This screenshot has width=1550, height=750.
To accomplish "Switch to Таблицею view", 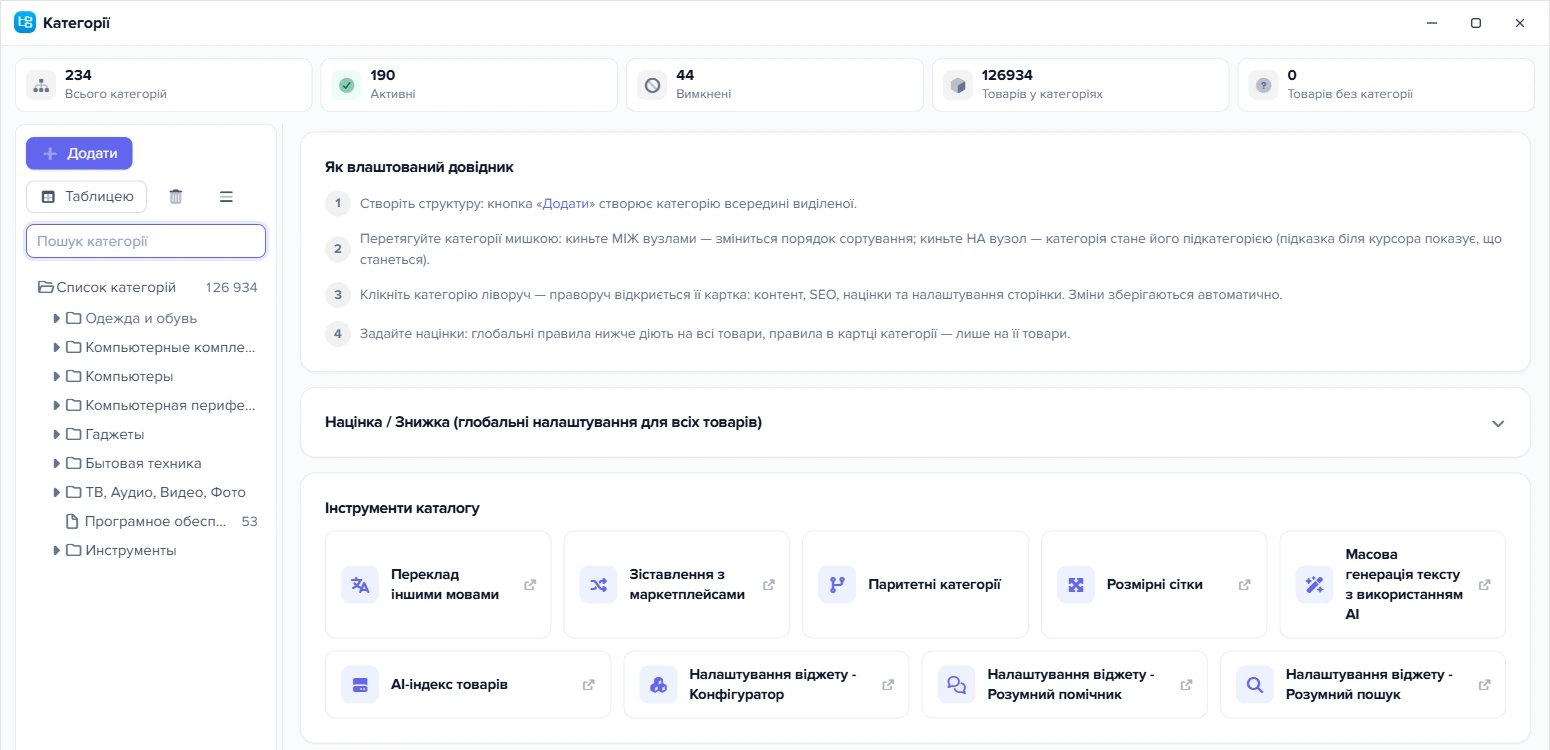I will 86,197.
